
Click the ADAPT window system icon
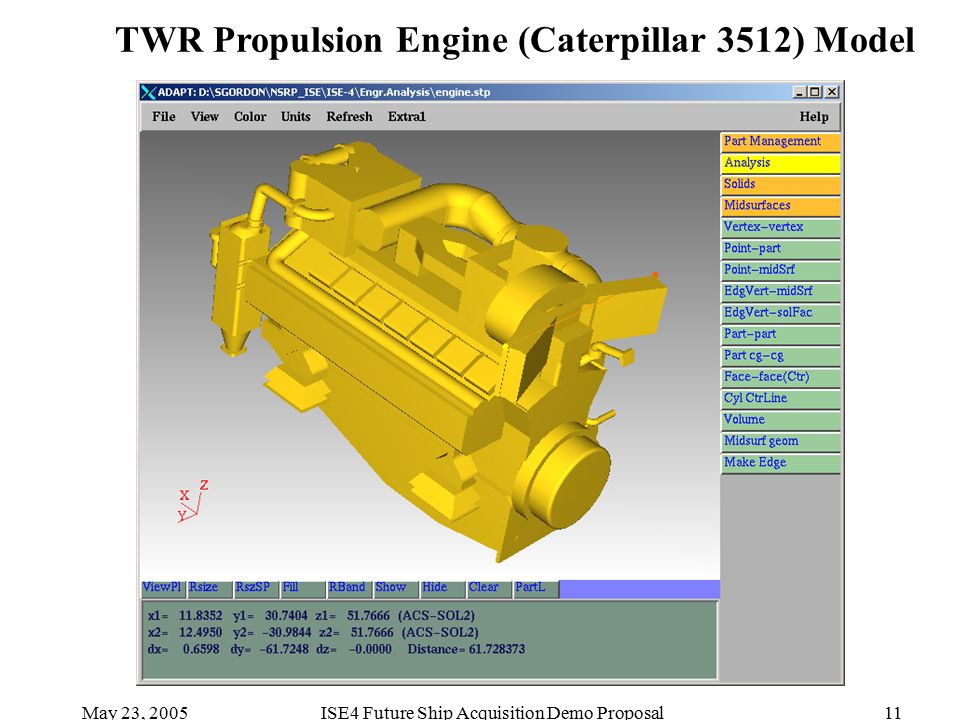click(148, 92)
